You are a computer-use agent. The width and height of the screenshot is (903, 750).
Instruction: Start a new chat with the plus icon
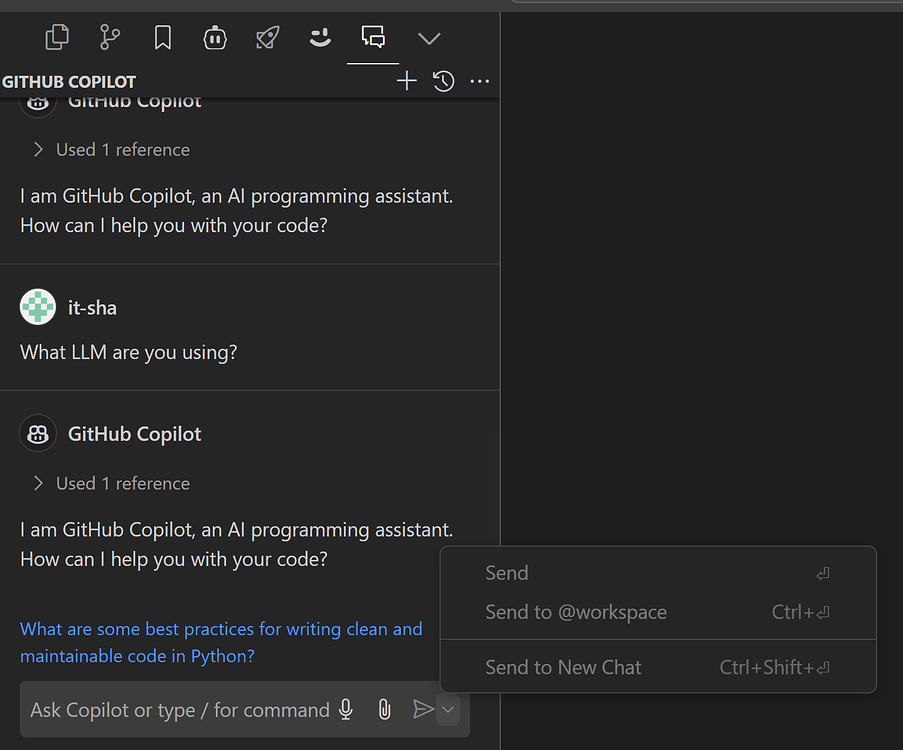[406, 81]
